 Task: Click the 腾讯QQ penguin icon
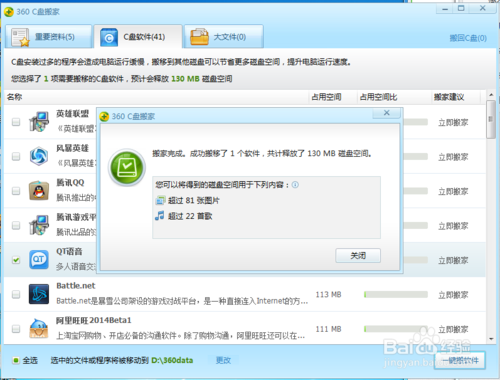(39, 191)
